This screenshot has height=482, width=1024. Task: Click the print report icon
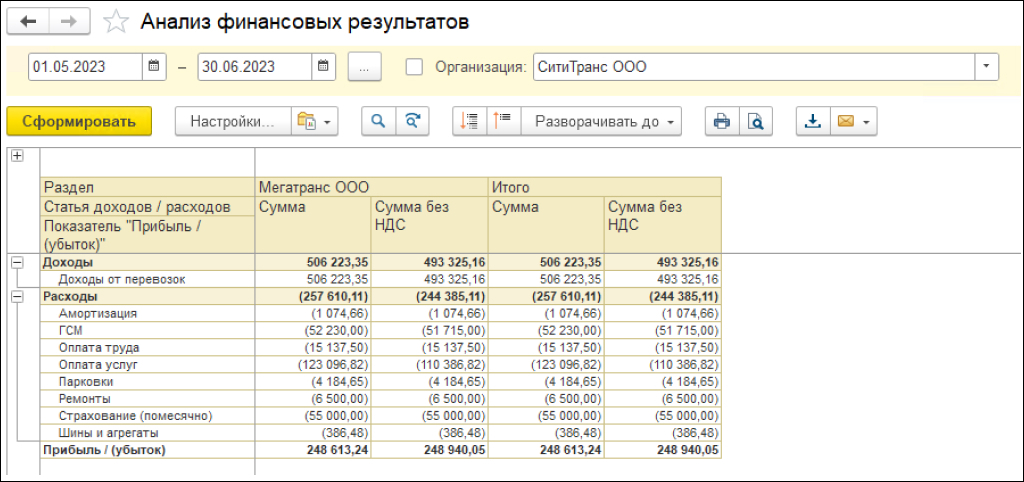722,121
